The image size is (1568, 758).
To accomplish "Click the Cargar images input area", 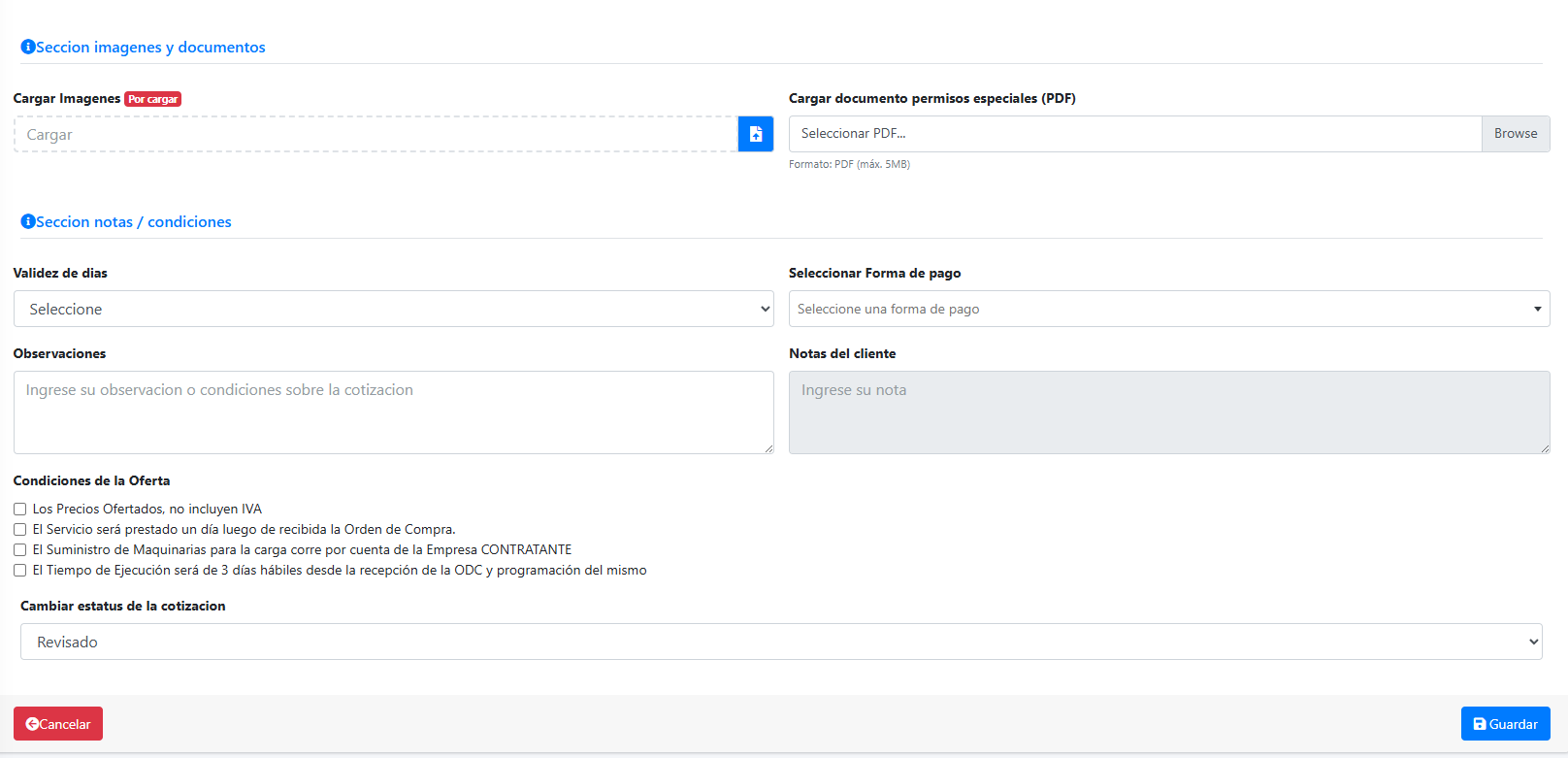I will (376, 135).
